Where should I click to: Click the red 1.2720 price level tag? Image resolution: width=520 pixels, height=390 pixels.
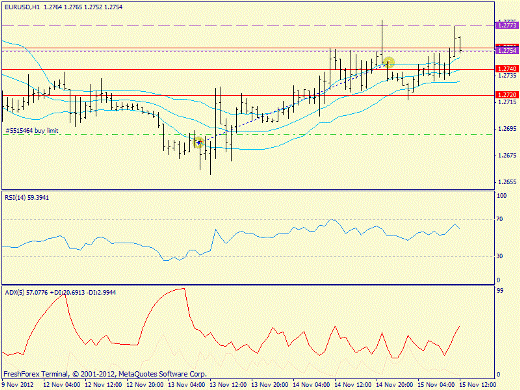click(507, 95)
